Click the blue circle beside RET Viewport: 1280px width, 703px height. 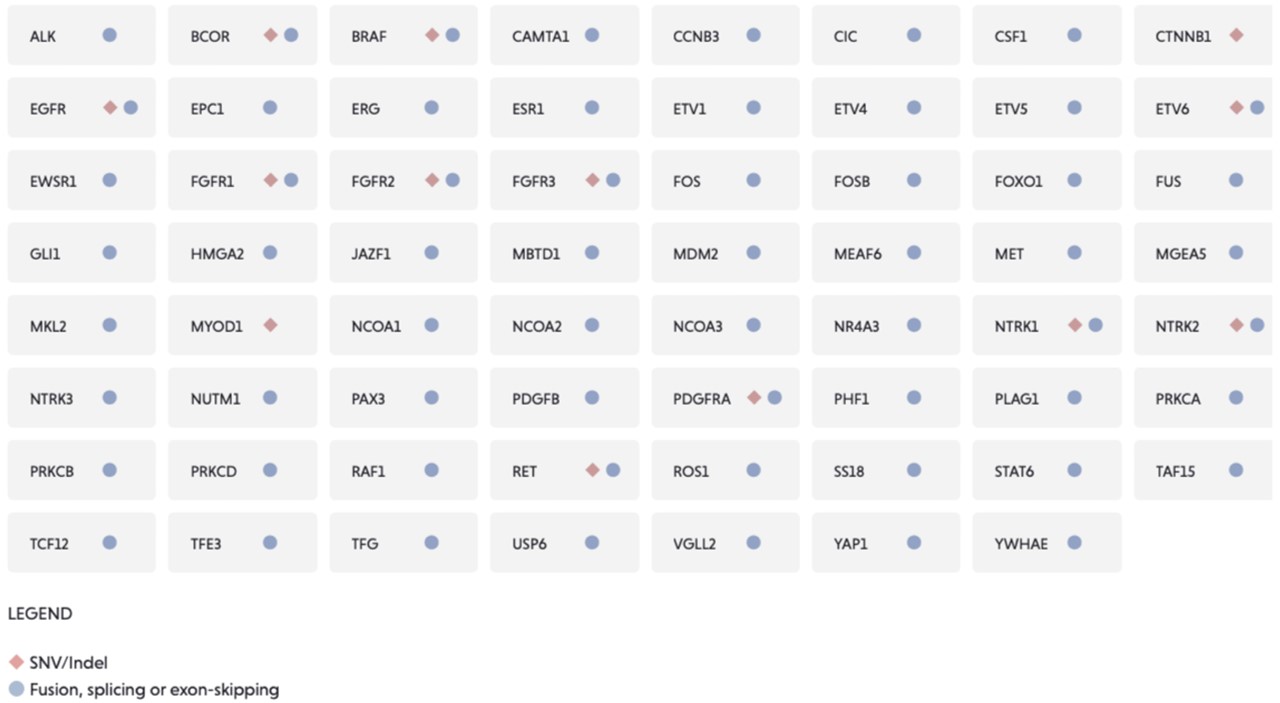click(613, 470)
